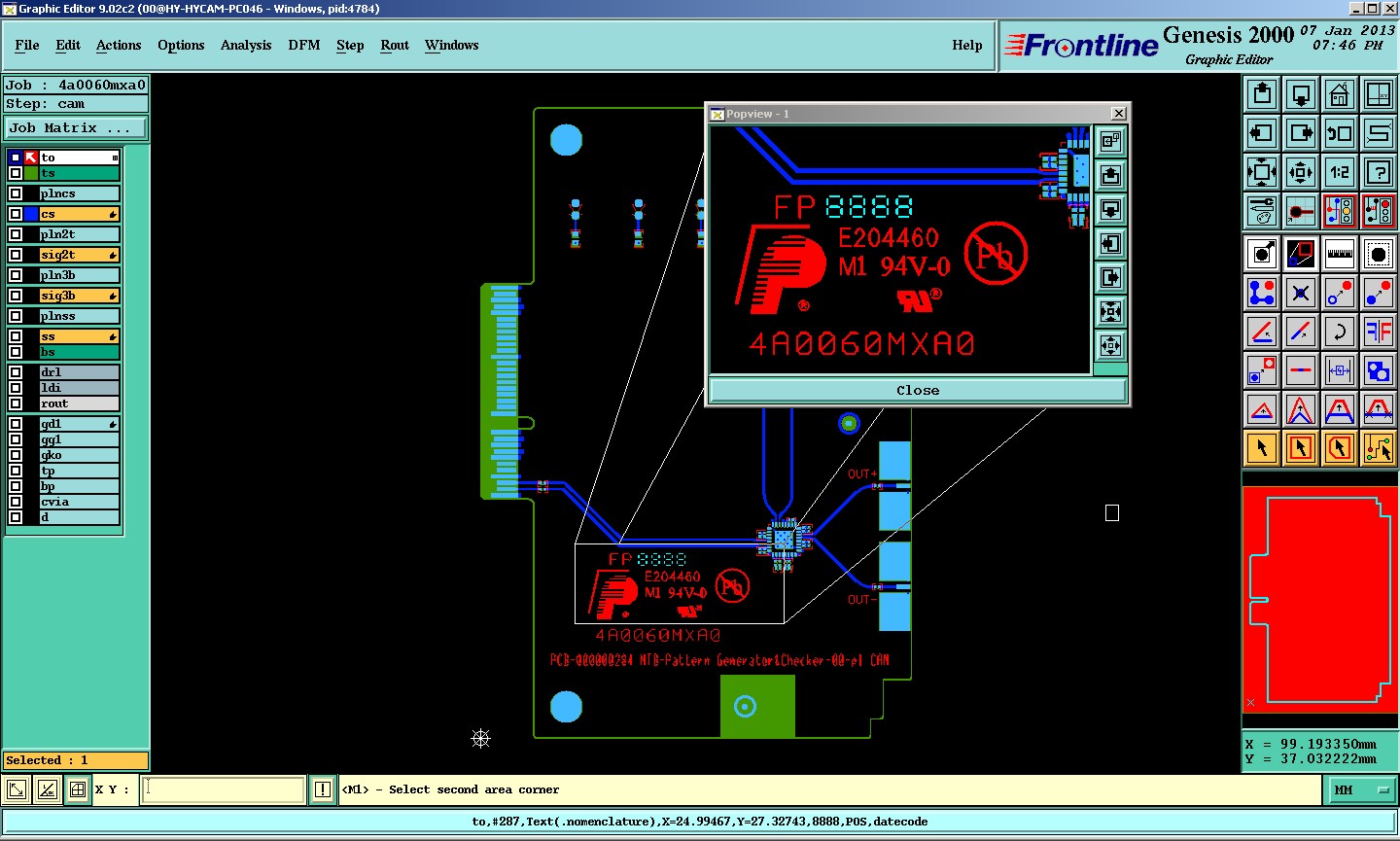Screen dimensions: 1400x841
Task: Toggle the checkbox for layer gd1
Action: pos(16,424)
